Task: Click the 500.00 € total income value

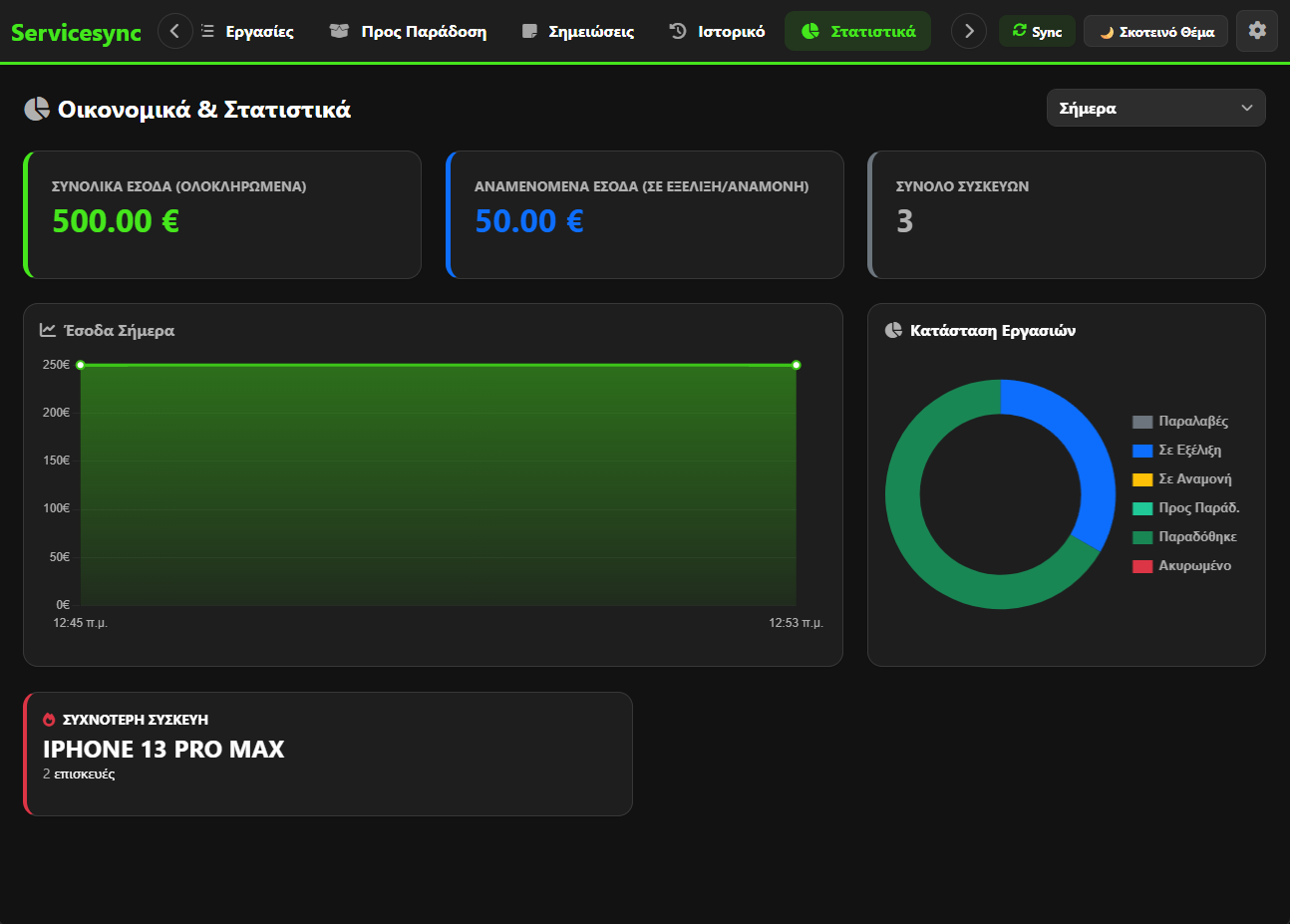Action: [116, 221]
